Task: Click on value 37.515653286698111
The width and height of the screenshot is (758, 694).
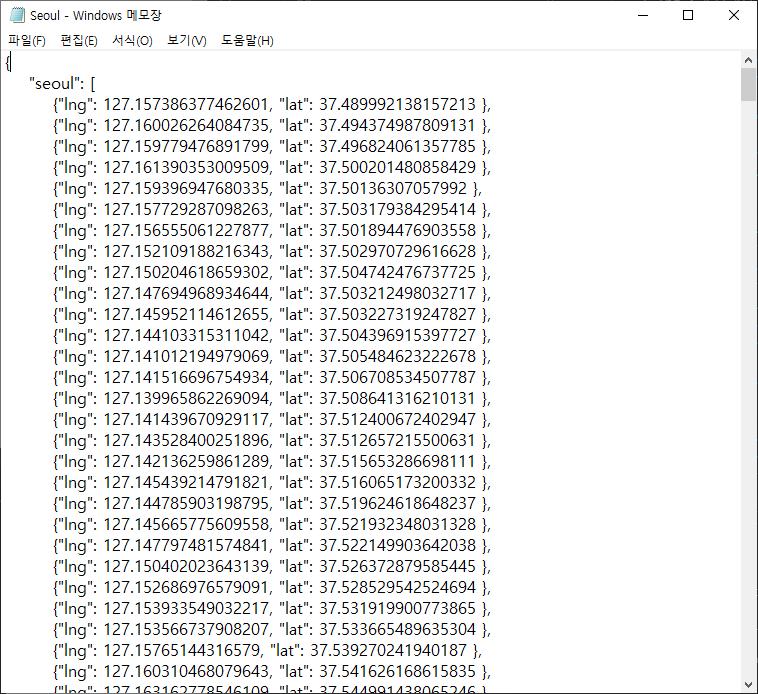Action: pyautogui.click(x=397, y=462)
